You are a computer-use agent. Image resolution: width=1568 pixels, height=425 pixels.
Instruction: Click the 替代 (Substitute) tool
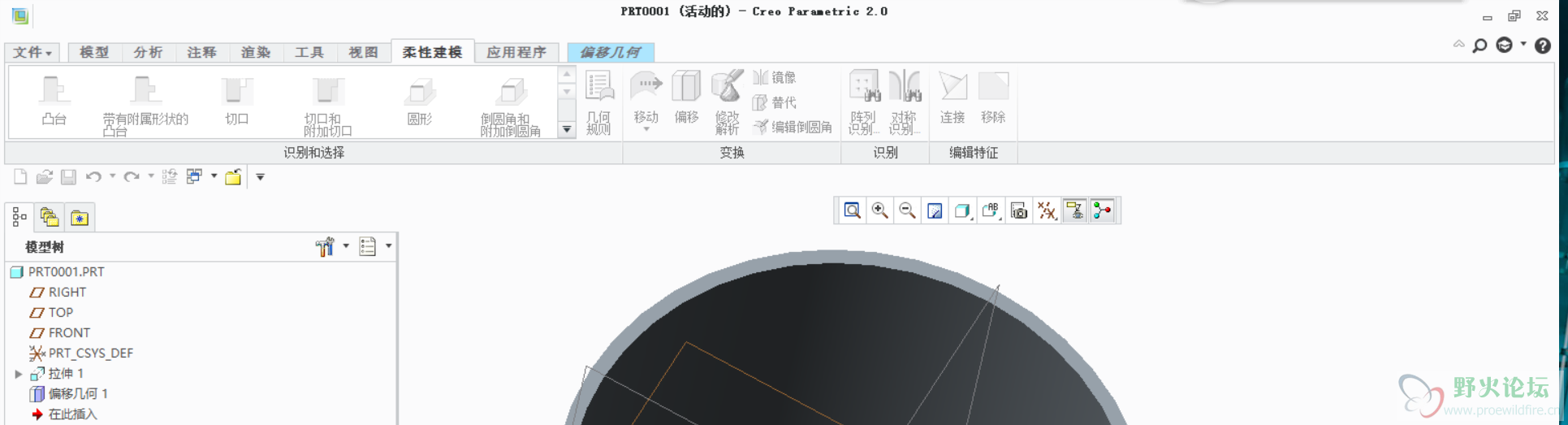[x=775, y=102]
